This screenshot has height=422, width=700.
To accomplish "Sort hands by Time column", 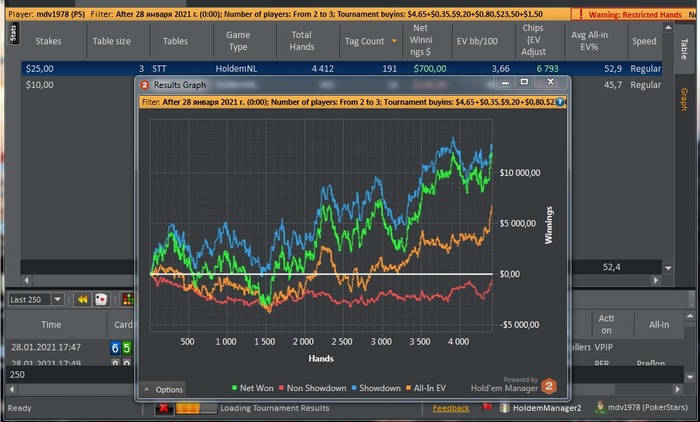I will (51, 325).
